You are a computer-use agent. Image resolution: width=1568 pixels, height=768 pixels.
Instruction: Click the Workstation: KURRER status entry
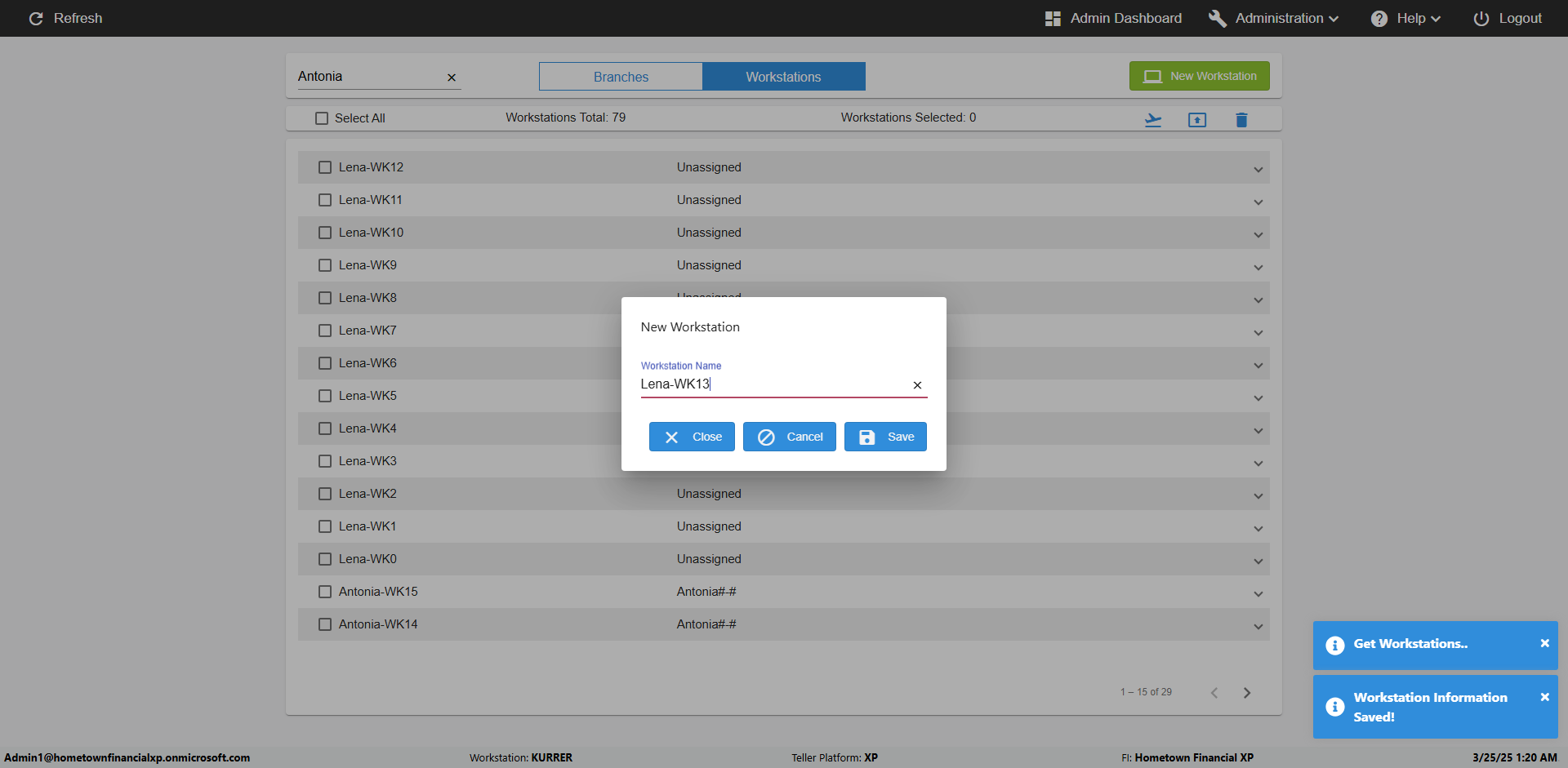(x=521, y=757)
